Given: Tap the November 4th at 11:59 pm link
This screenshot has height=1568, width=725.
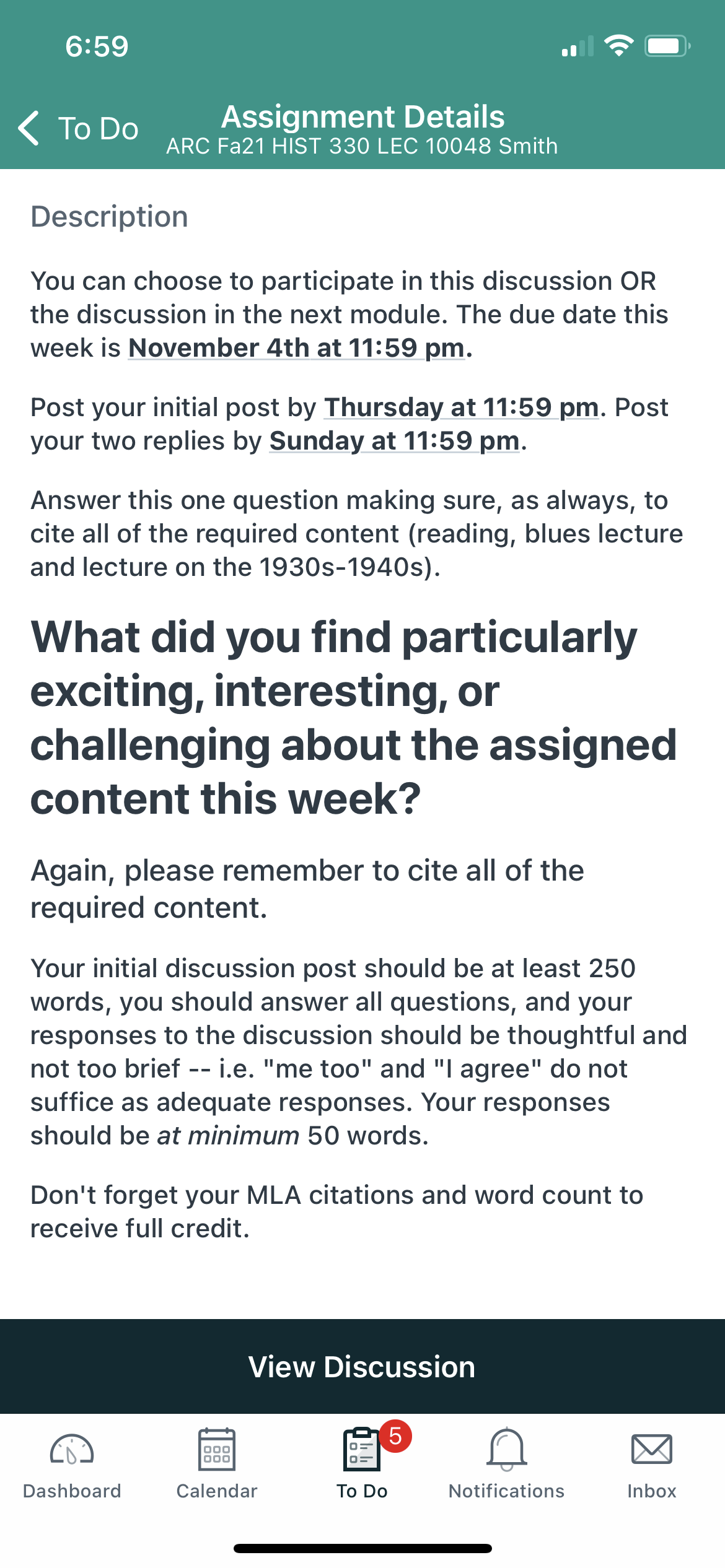Looking at the screenshot, I should 296,347.
